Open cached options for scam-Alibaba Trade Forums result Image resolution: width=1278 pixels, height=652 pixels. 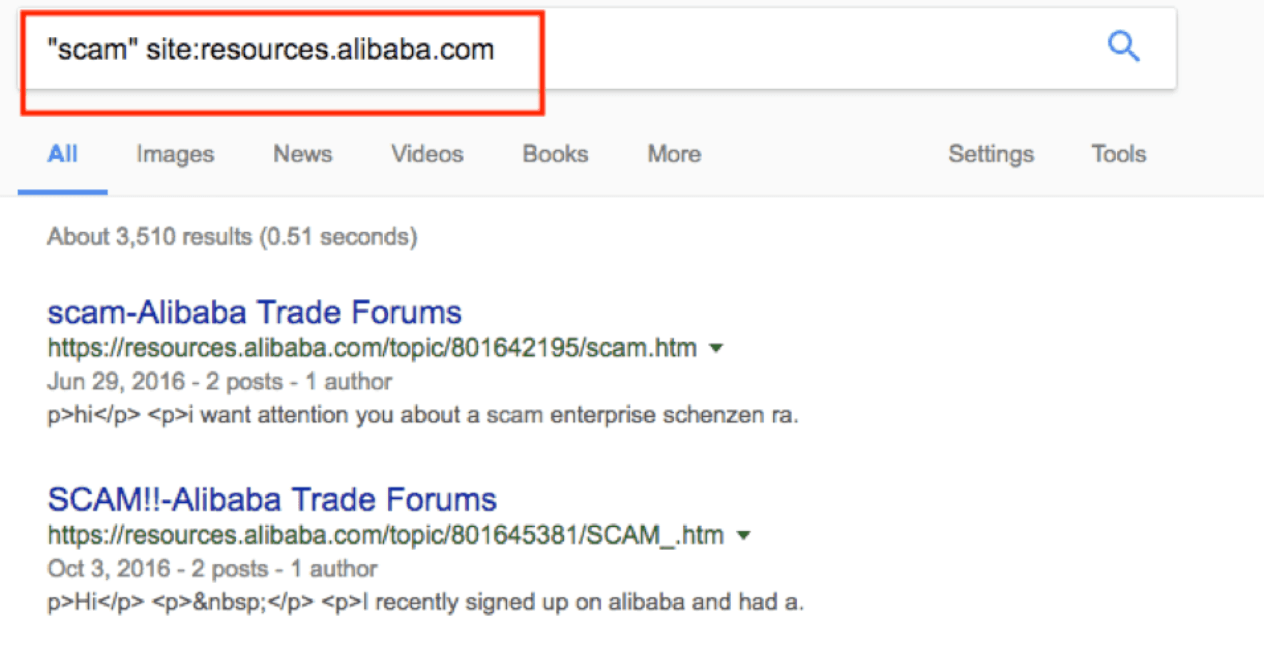716,348
